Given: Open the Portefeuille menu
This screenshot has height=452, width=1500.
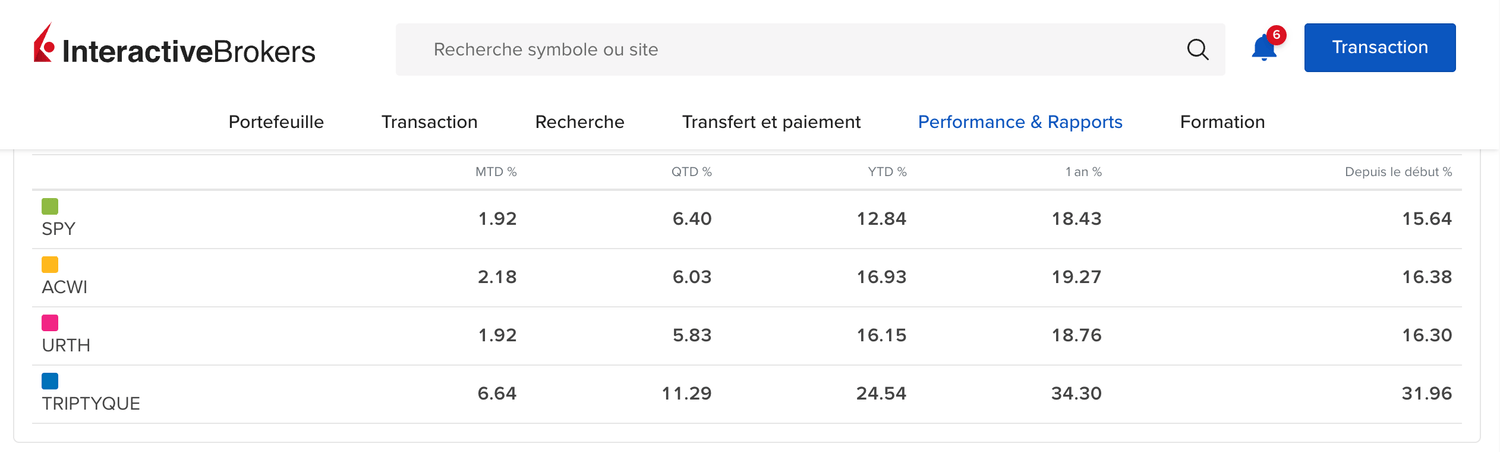Looking at the screenshot, I should (276, 122).
